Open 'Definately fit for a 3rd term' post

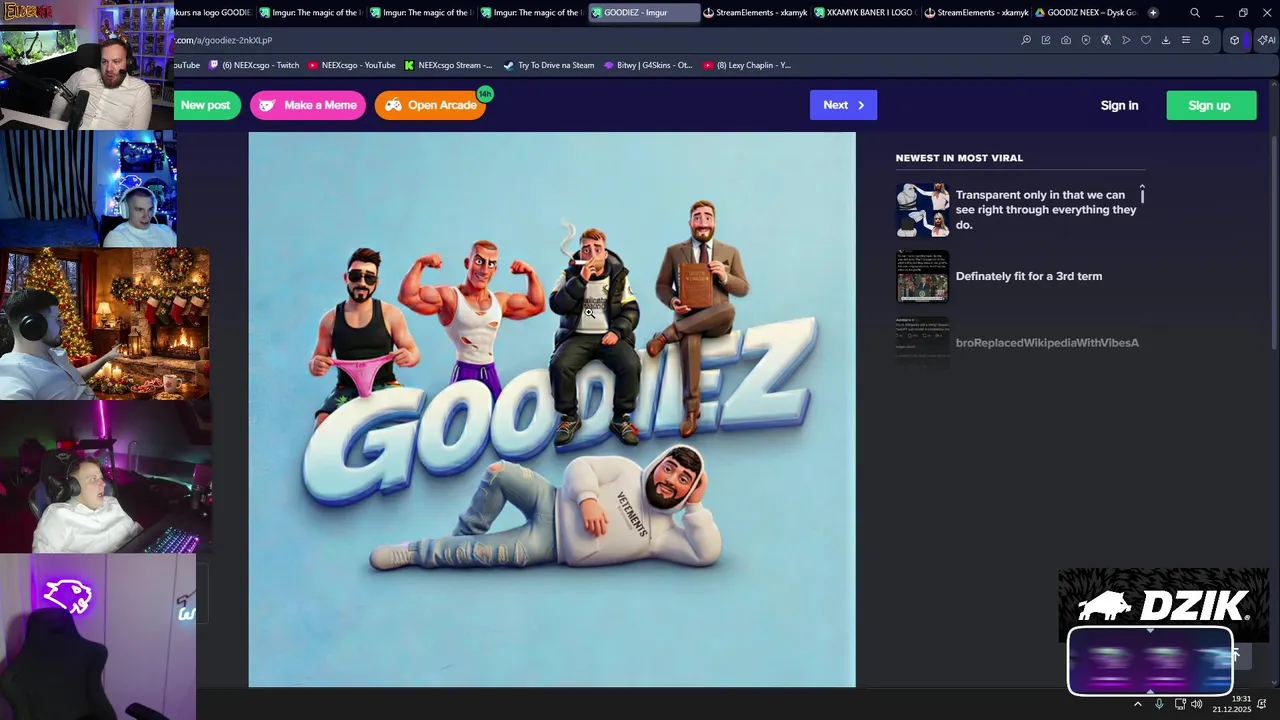coord(1028,276)
